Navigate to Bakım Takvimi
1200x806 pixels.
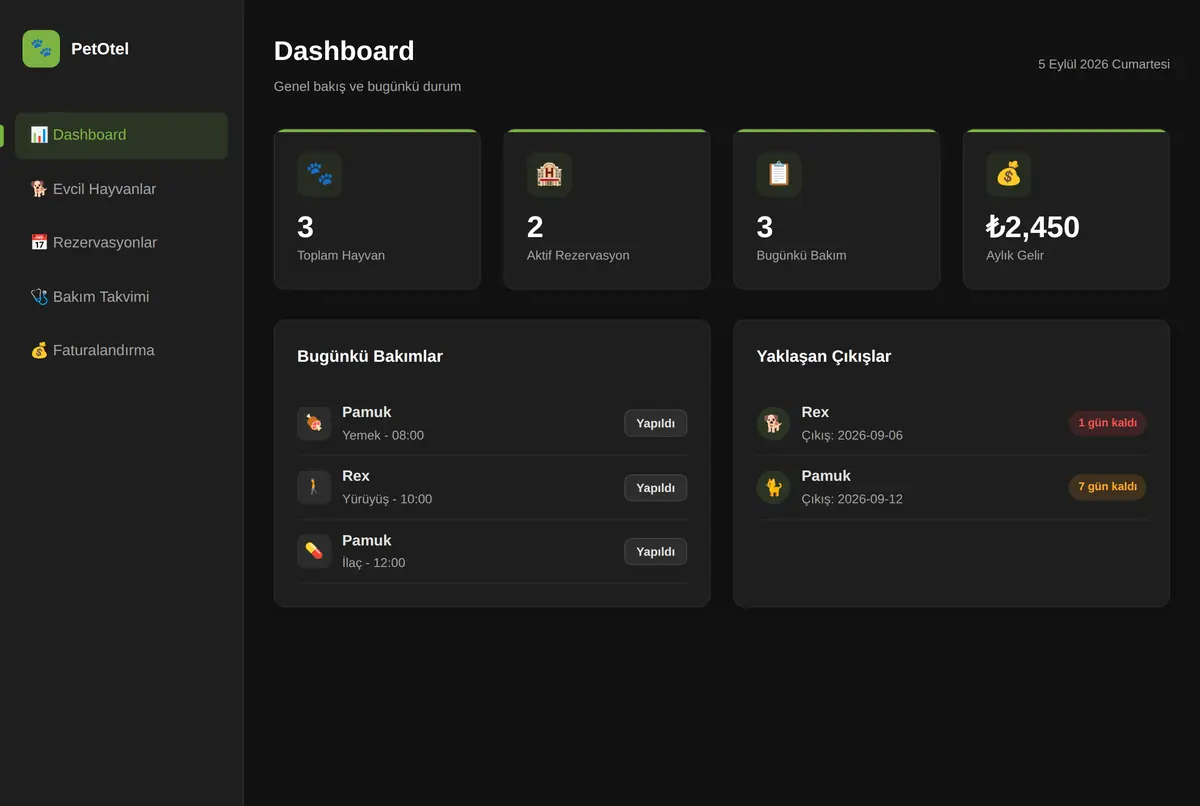(x=121, y=297)
